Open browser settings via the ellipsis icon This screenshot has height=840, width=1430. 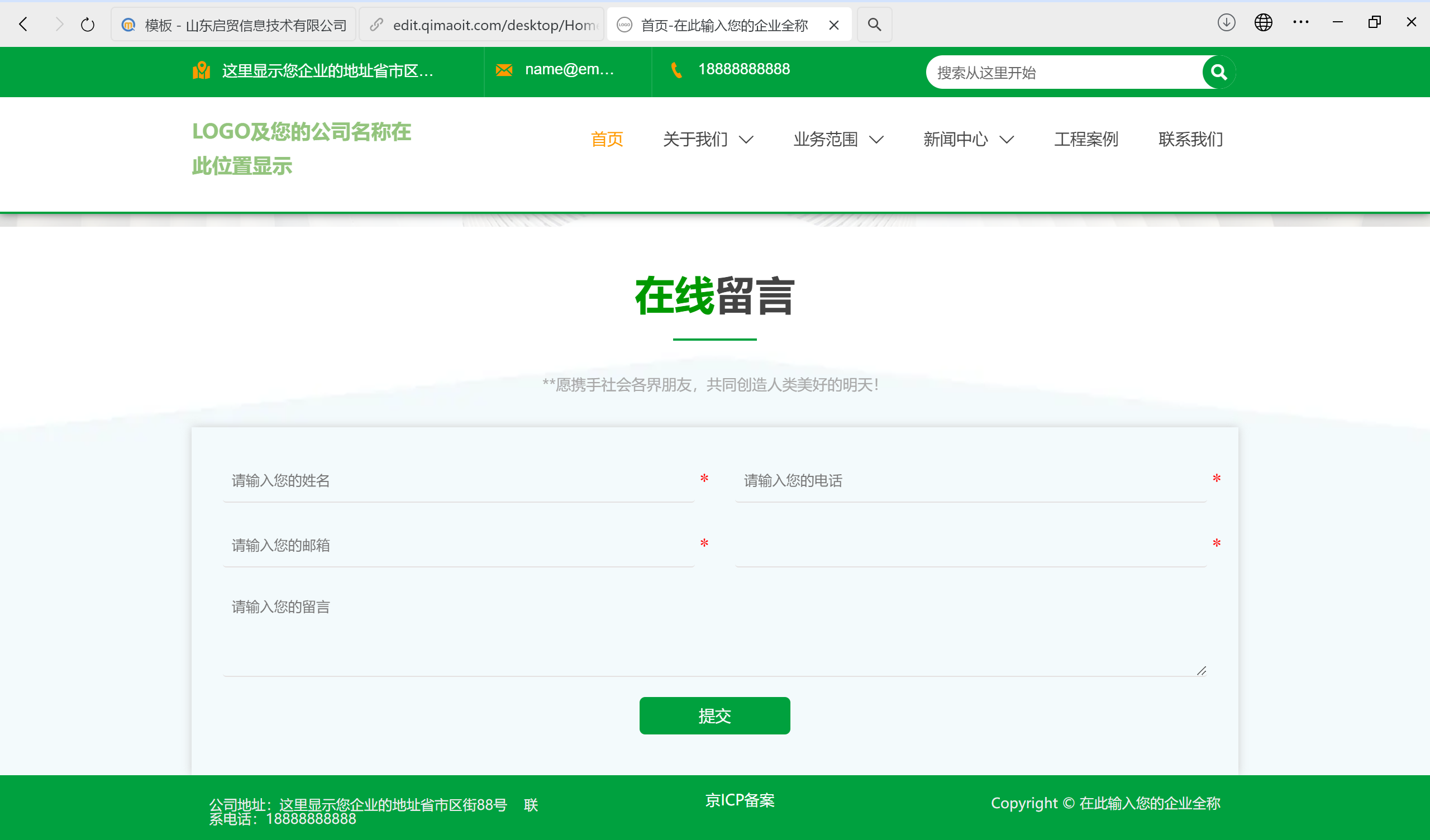tap(1300, 23)
